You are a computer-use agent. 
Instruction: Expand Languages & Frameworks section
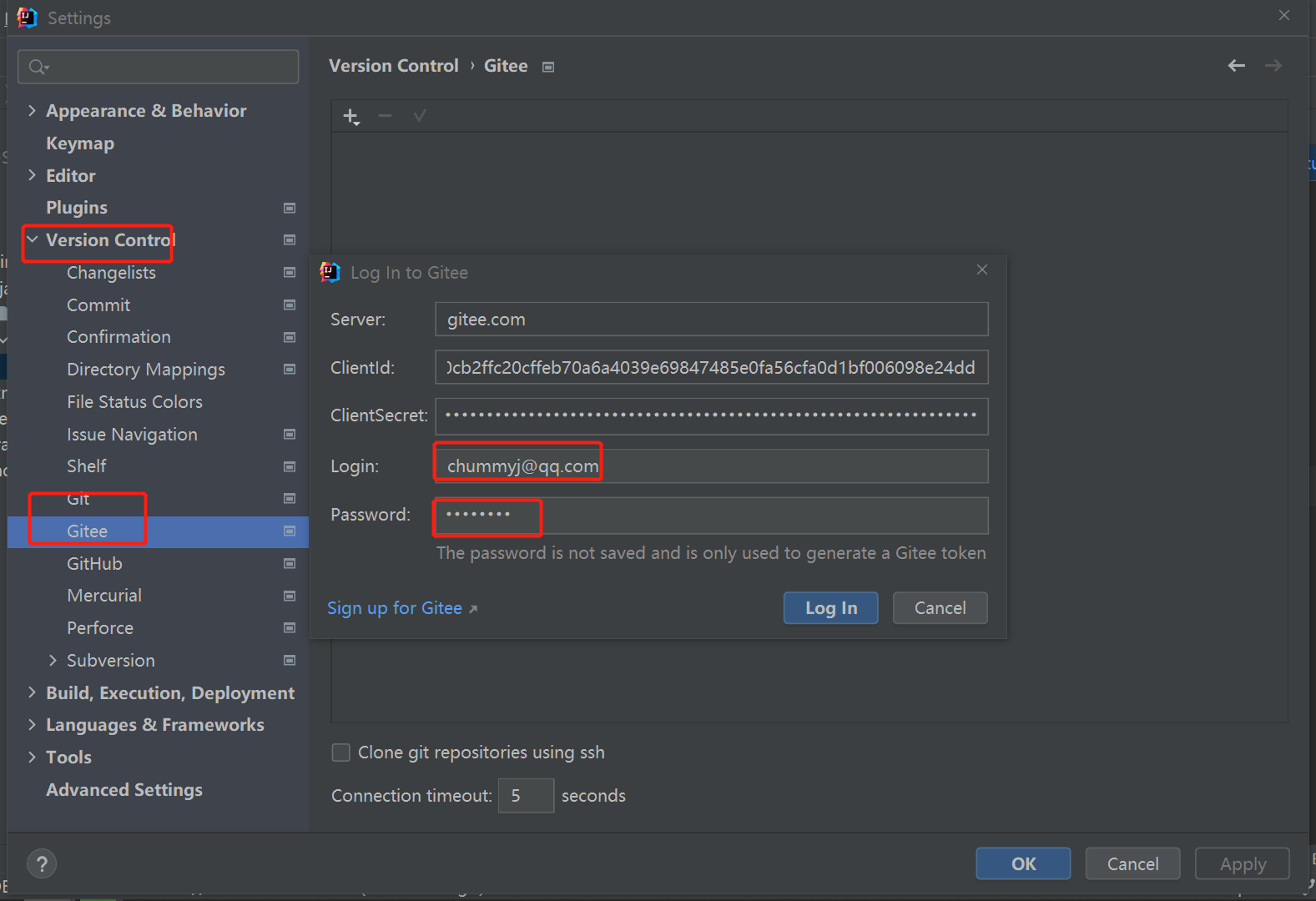point(32,725)
